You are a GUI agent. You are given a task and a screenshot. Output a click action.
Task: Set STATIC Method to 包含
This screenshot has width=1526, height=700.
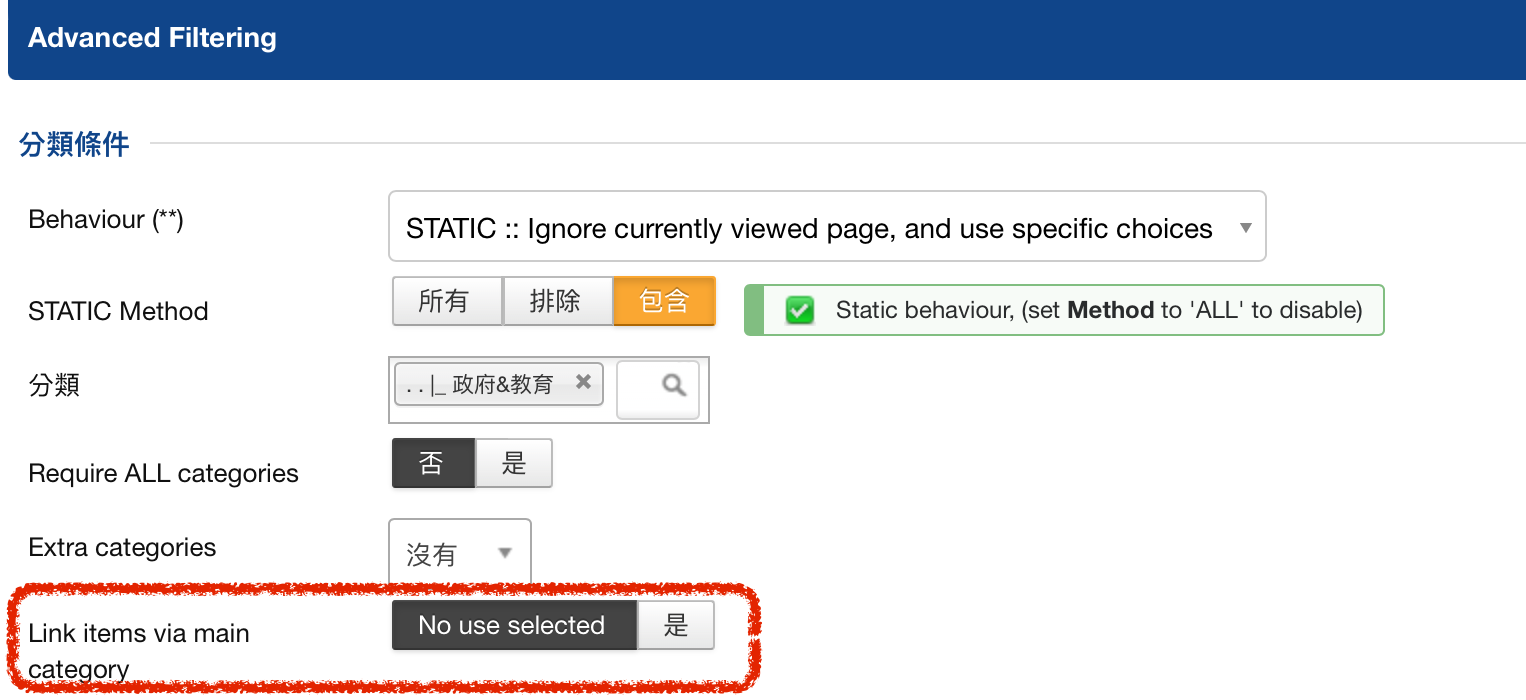[x=665, y=301]
